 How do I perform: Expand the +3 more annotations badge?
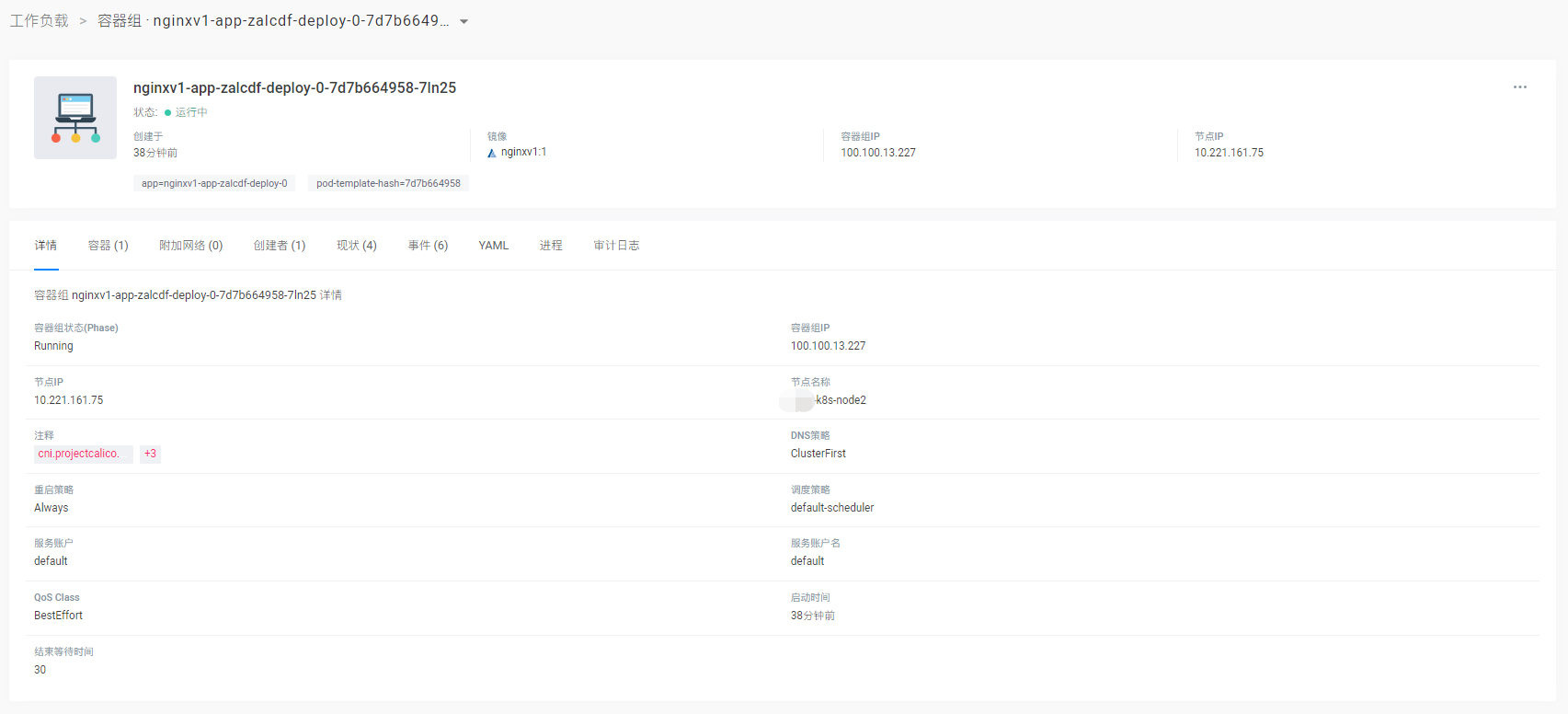point(150,454)
